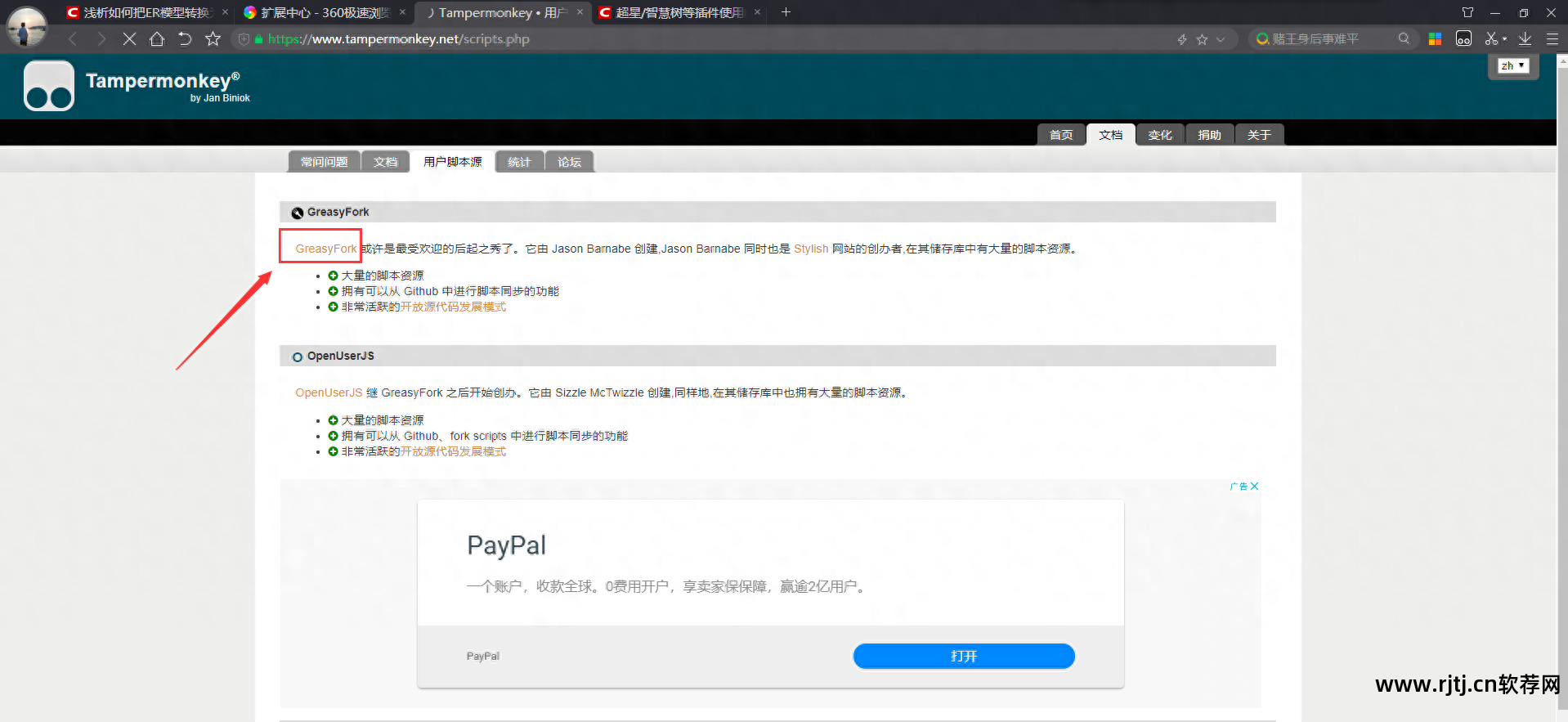Open the Stylish link

coord(811,249)
